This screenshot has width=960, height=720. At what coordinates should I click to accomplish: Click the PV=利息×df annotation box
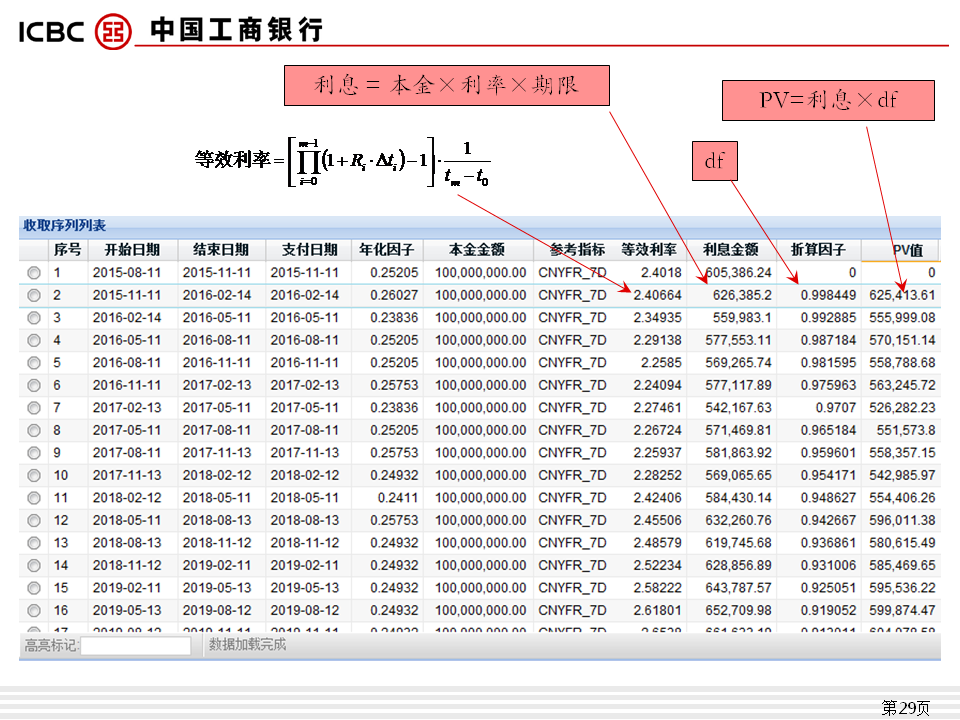[x=828, y=101]
